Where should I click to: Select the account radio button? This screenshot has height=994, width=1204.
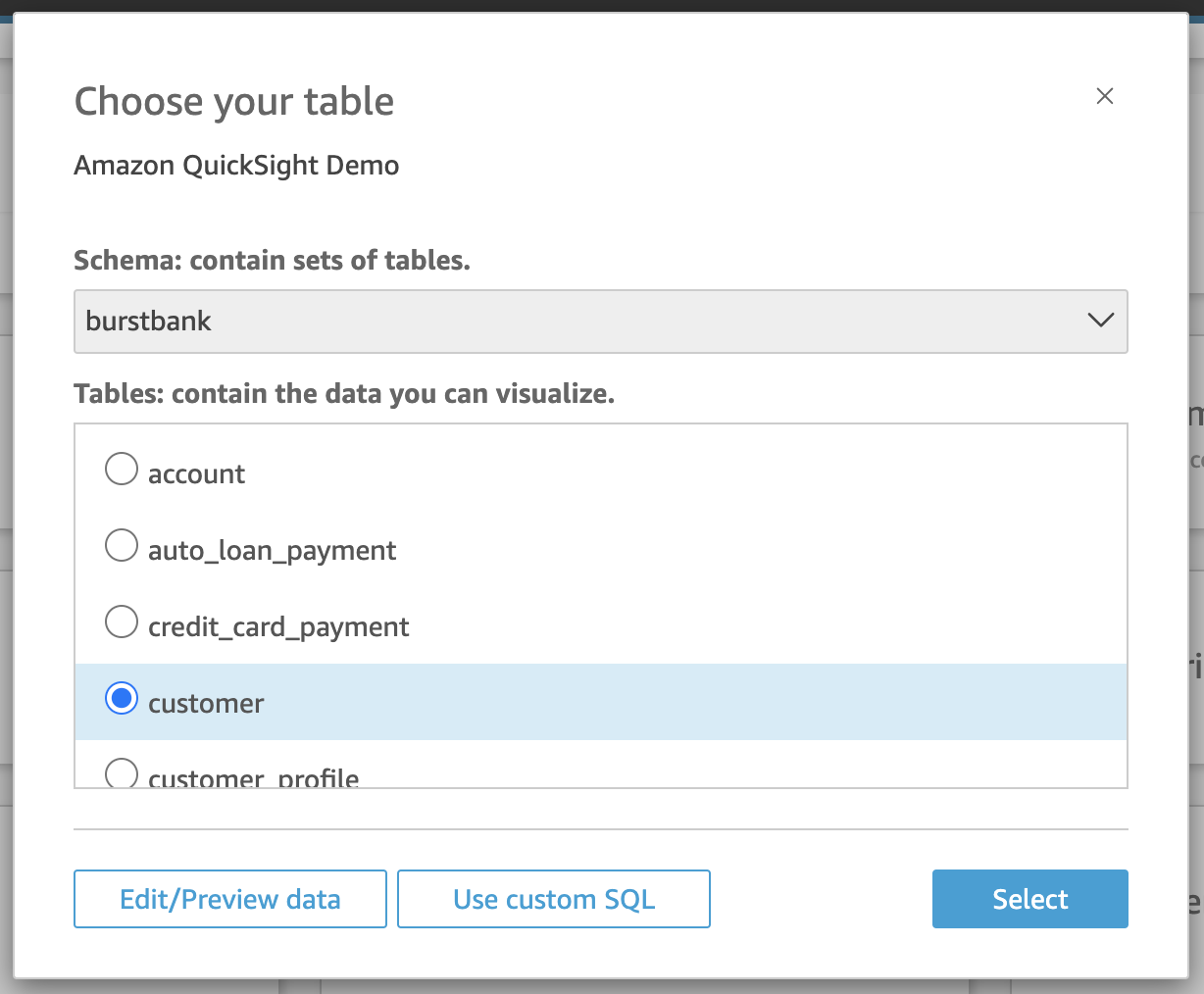click(x=122, y=469)
